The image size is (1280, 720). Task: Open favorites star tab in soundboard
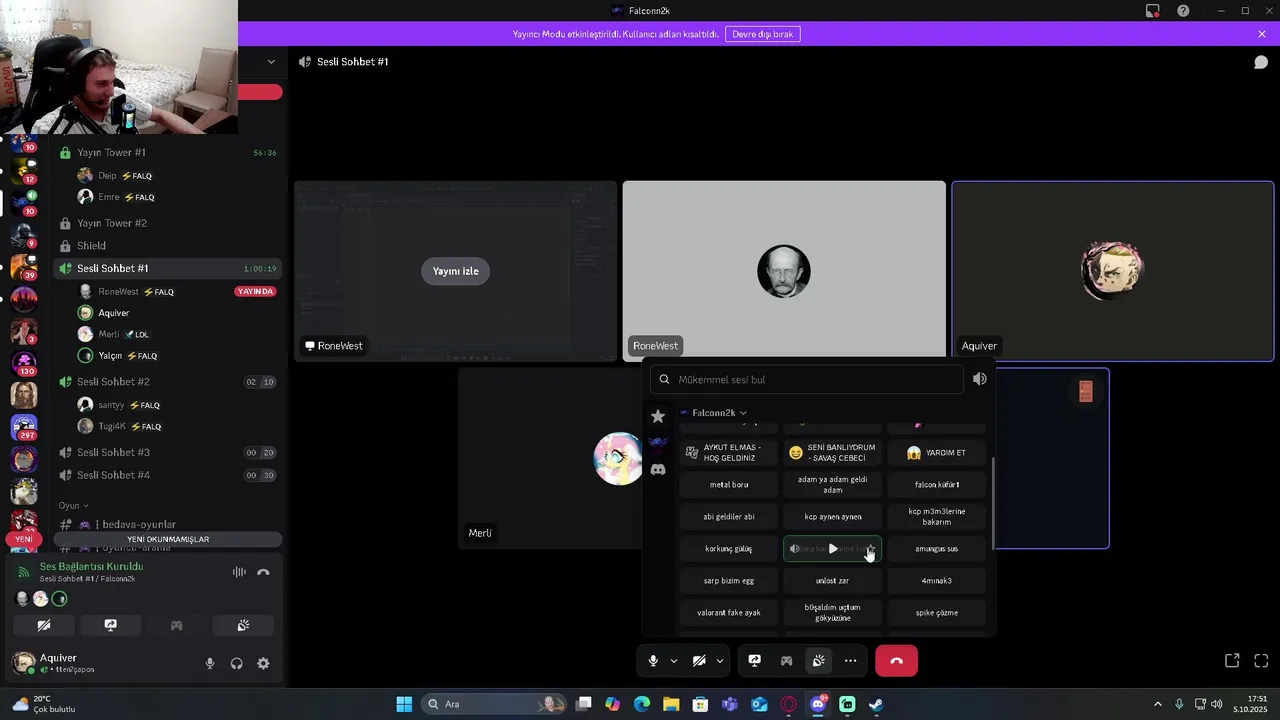point(657,416)
